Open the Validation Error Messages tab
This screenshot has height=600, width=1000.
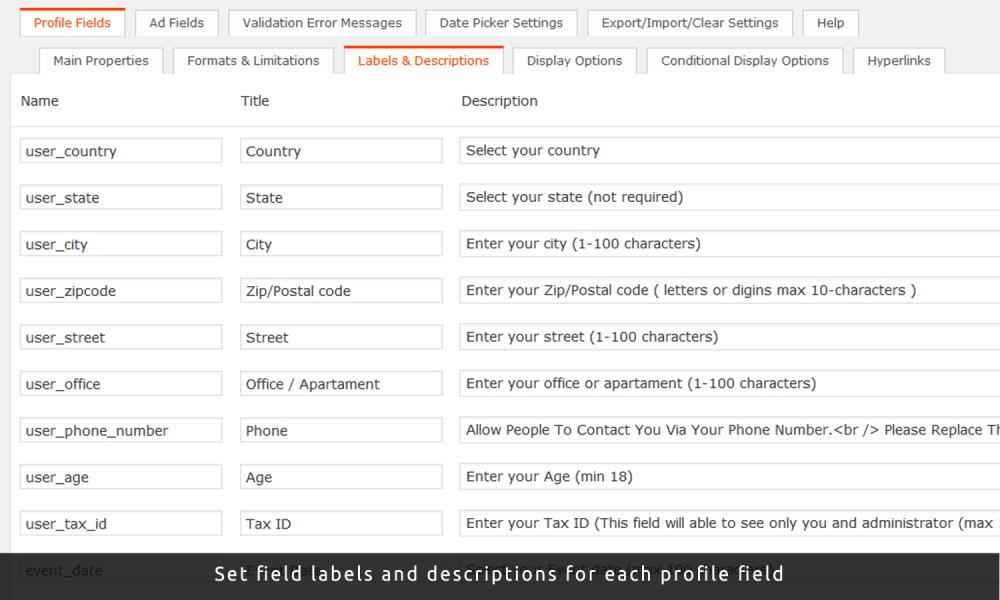[x=322, y=22]
